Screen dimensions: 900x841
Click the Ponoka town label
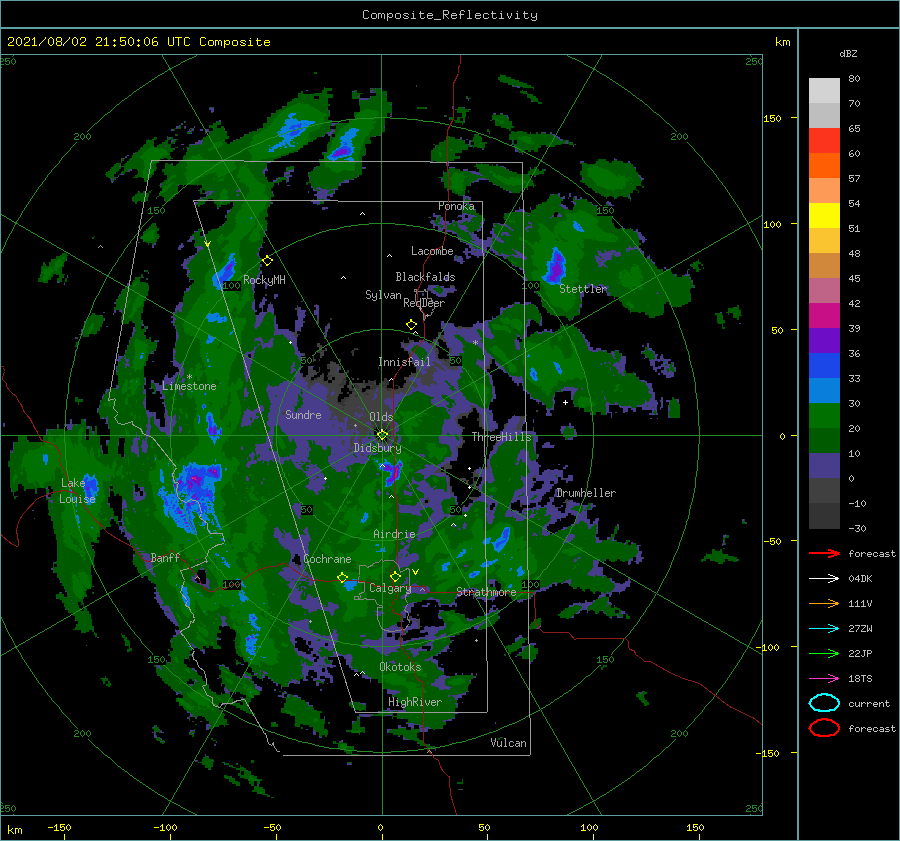[x=456, y=206]
